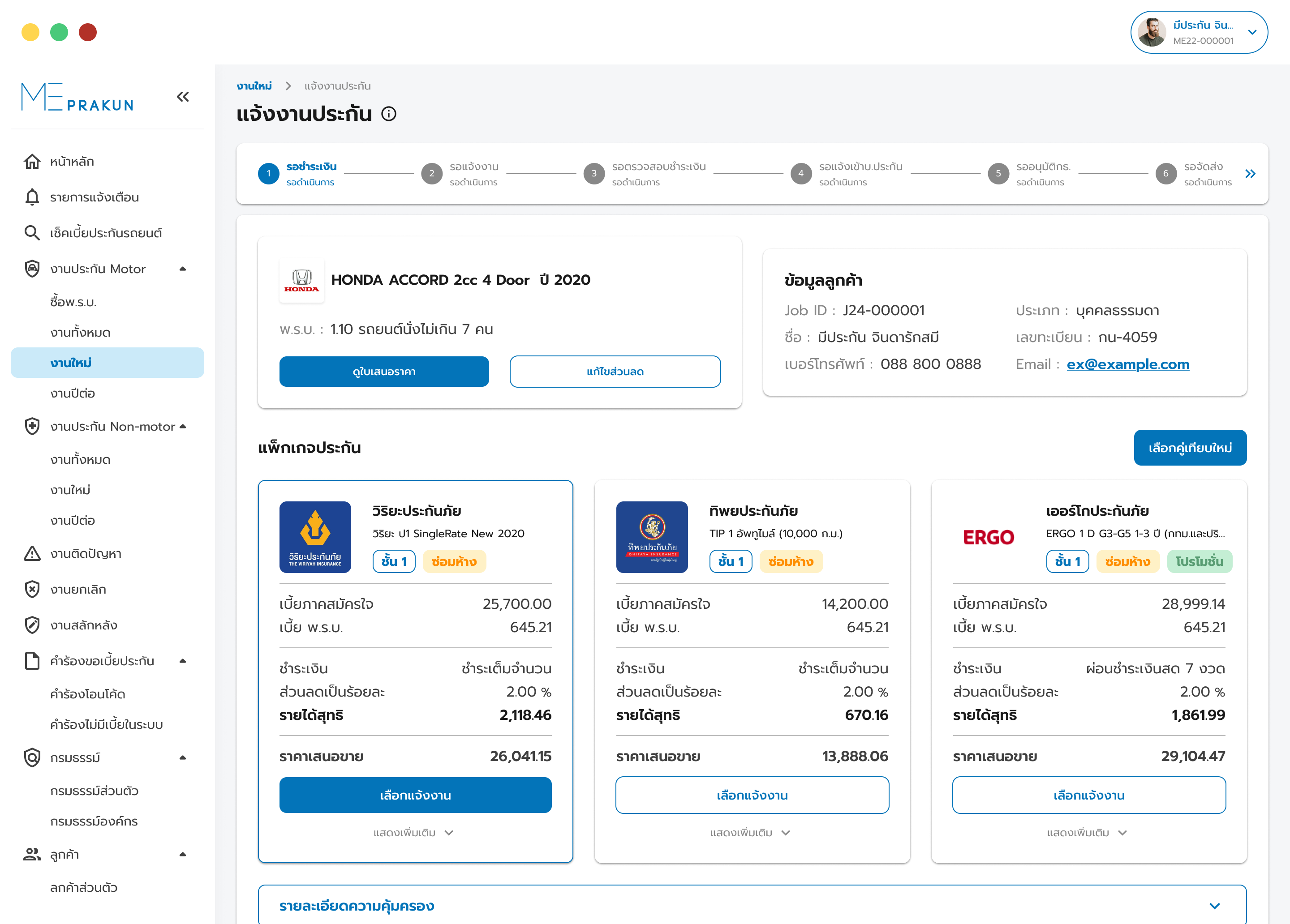This screenshot has width=1290, height=924.
Task: Click the shield-x icon for งานยกเลิก
Action: (x=32, y=590)
